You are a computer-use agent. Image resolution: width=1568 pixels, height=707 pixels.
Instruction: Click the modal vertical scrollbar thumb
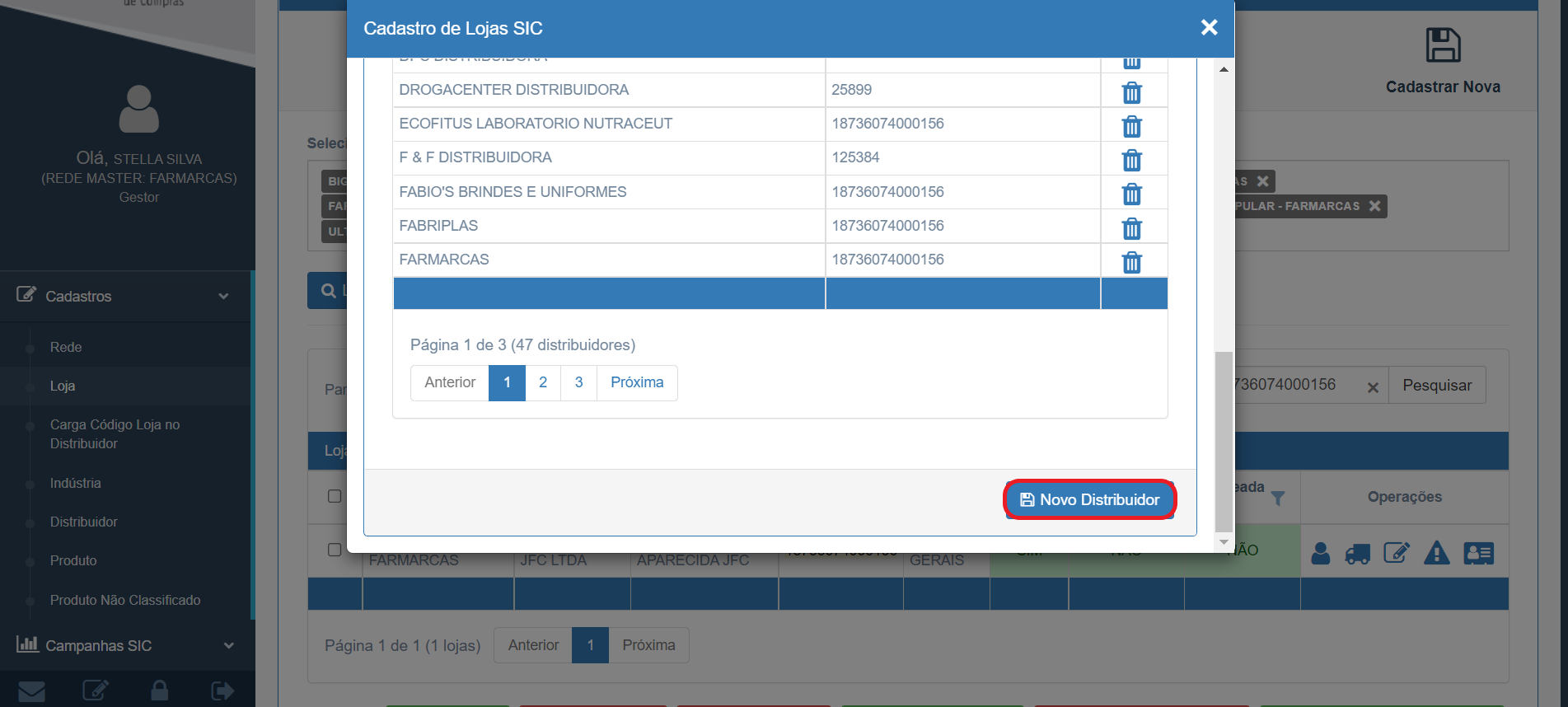[x=1224, y=441]
